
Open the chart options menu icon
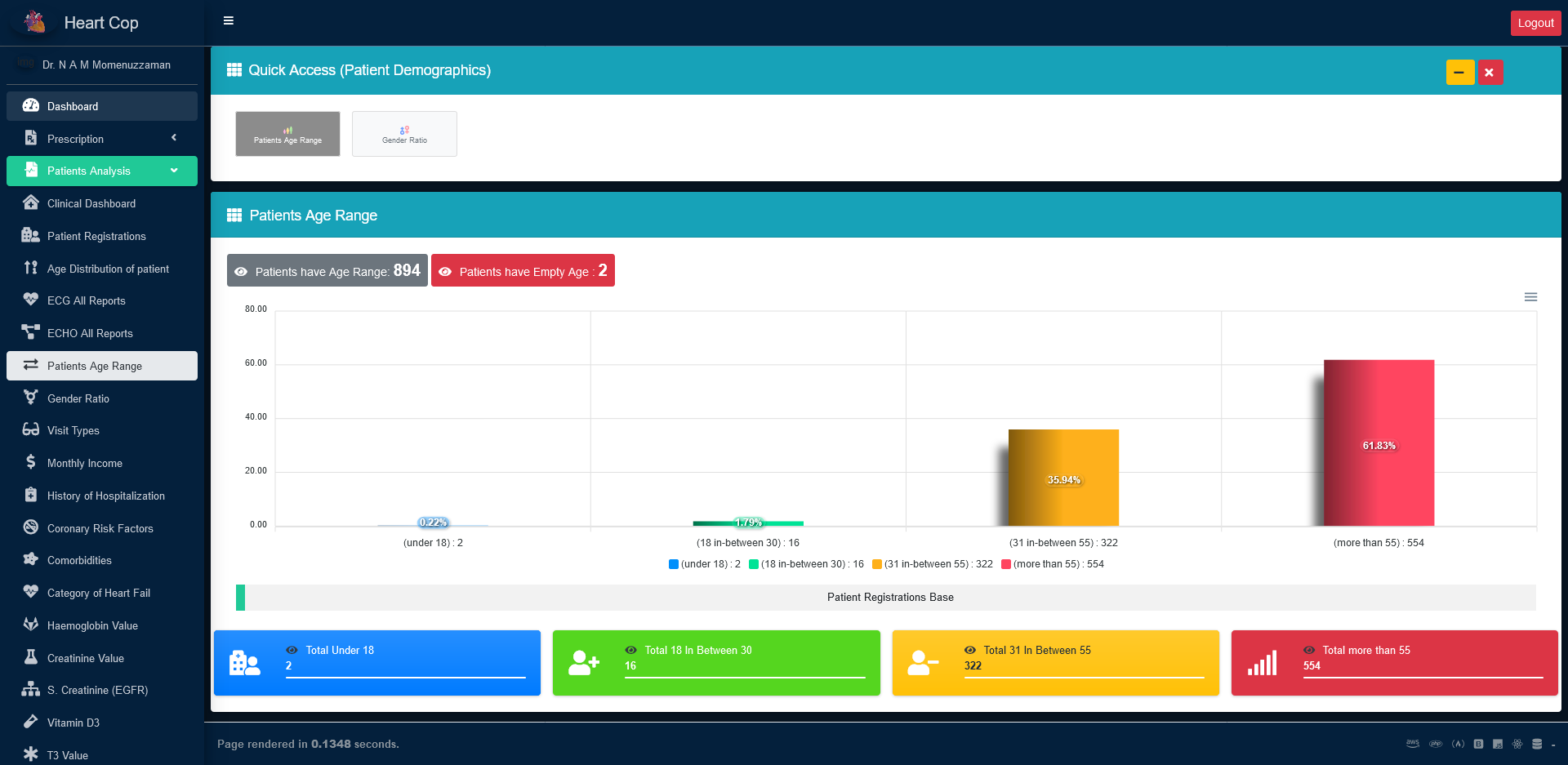coord(1530,297)
